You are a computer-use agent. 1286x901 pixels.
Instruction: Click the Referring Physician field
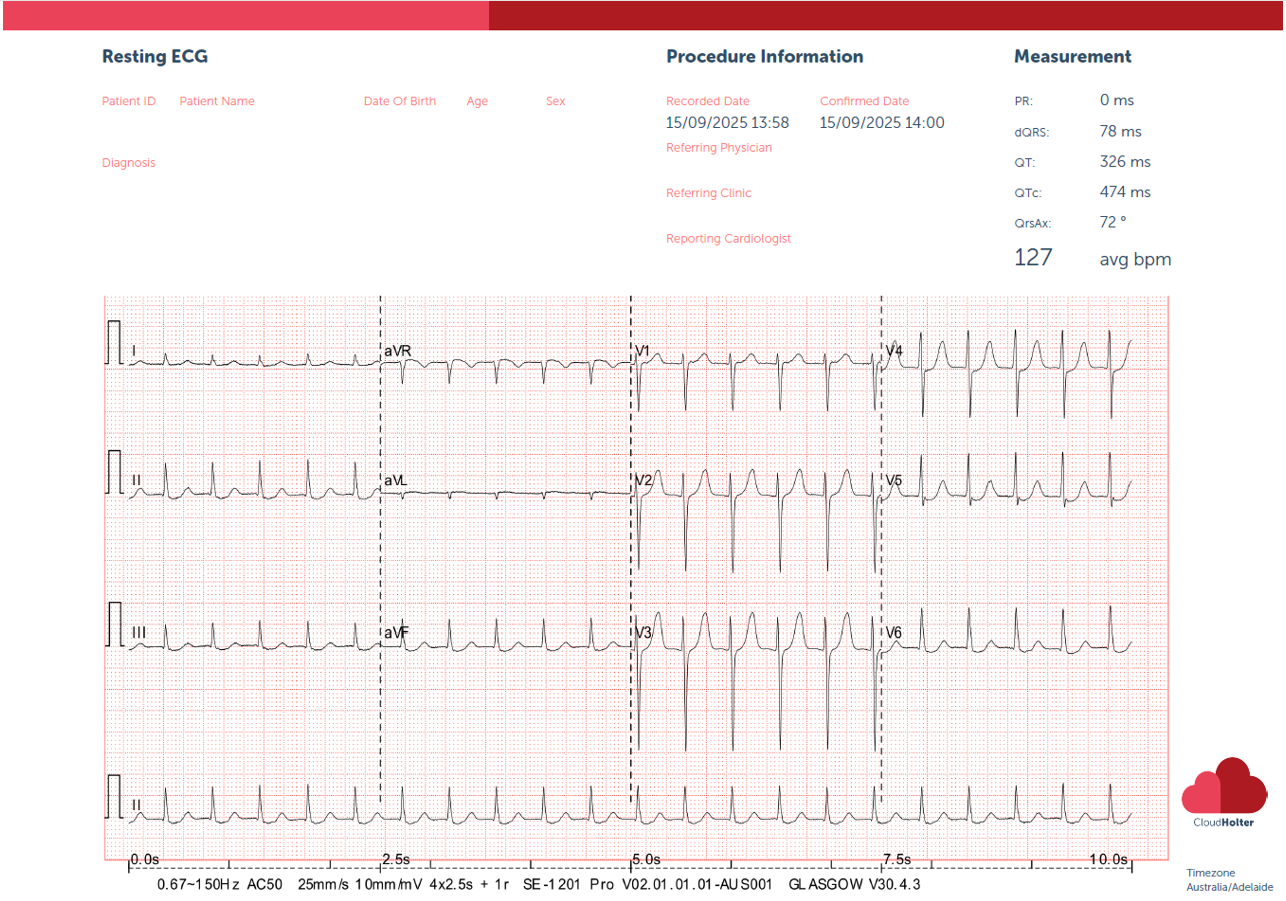(718, 148)
